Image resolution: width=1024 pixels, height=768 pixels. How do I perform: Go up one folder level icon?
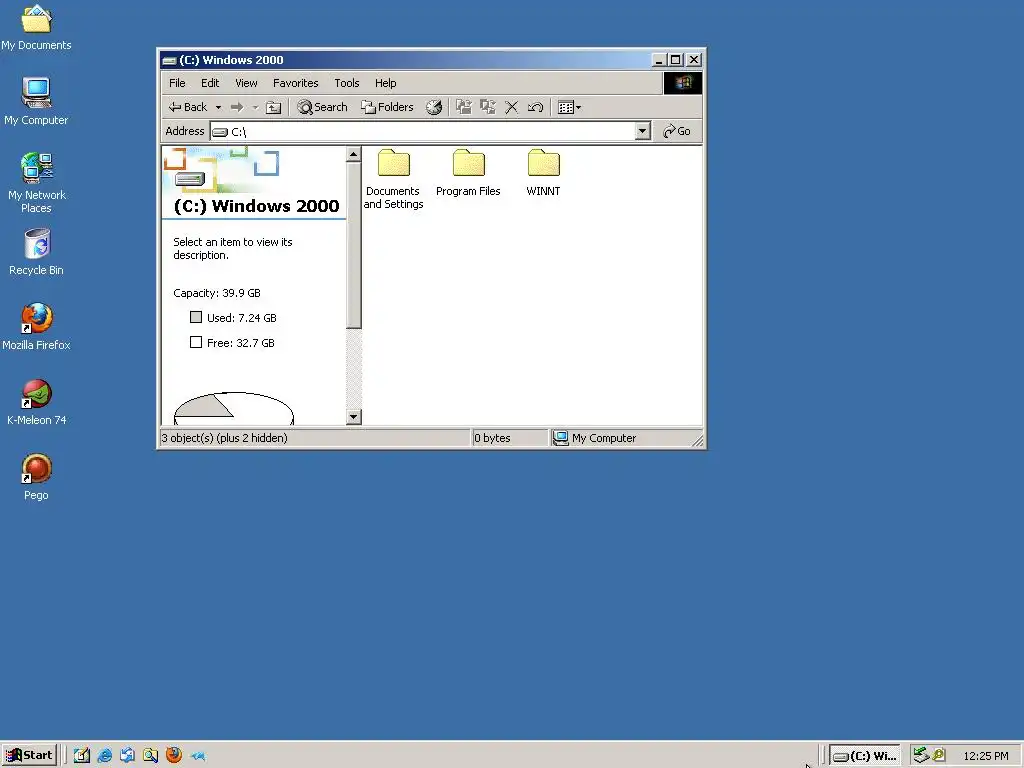coord(274,107)
